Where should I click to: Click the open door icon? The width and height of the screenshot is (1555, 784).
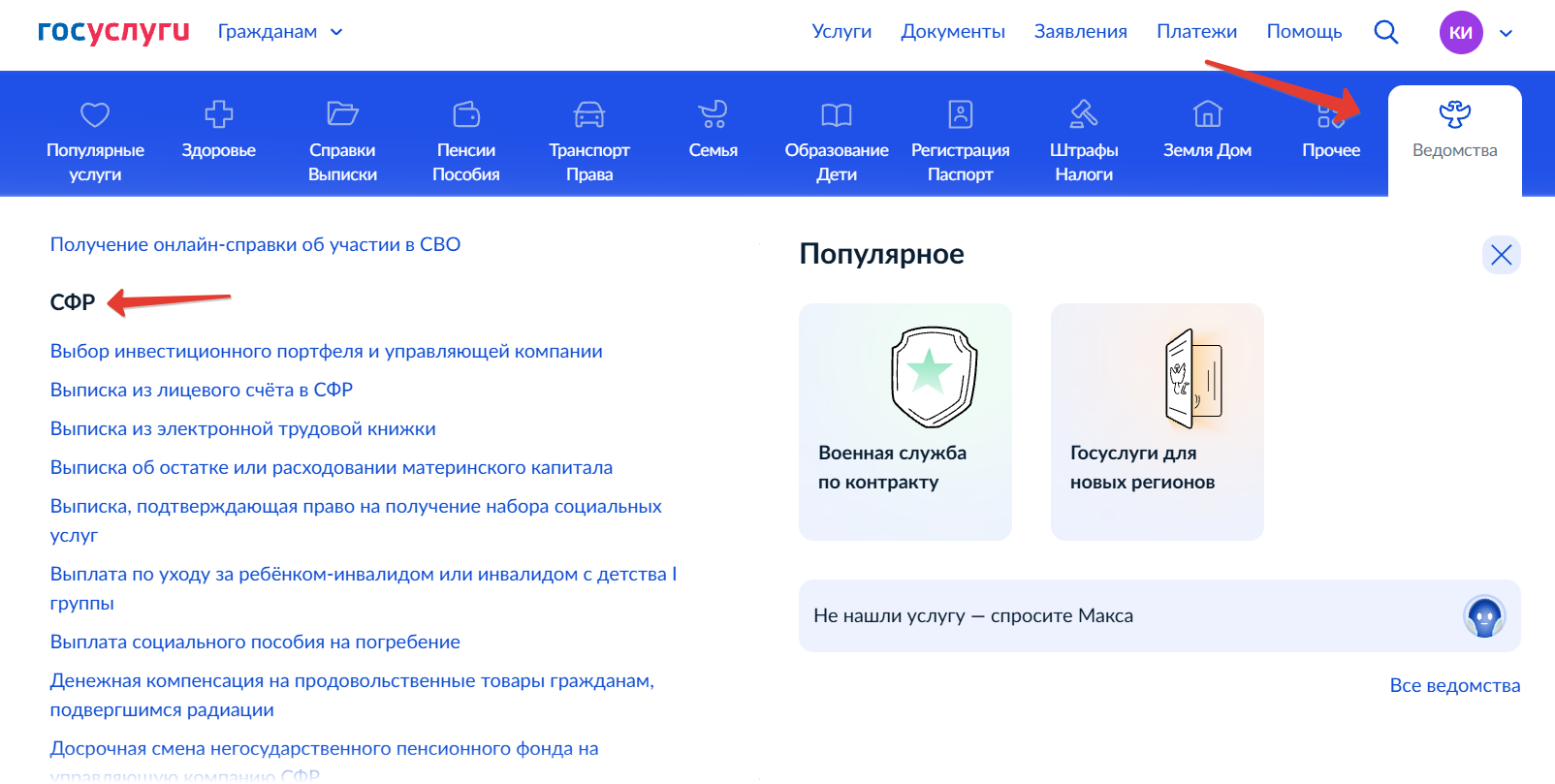tap(1193, 378)
